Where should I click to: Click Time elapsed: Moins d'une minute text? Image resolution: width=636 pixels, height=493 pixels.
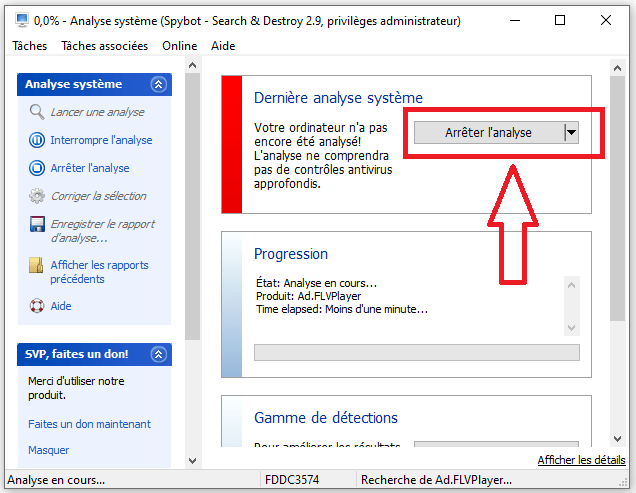[342, 309]
